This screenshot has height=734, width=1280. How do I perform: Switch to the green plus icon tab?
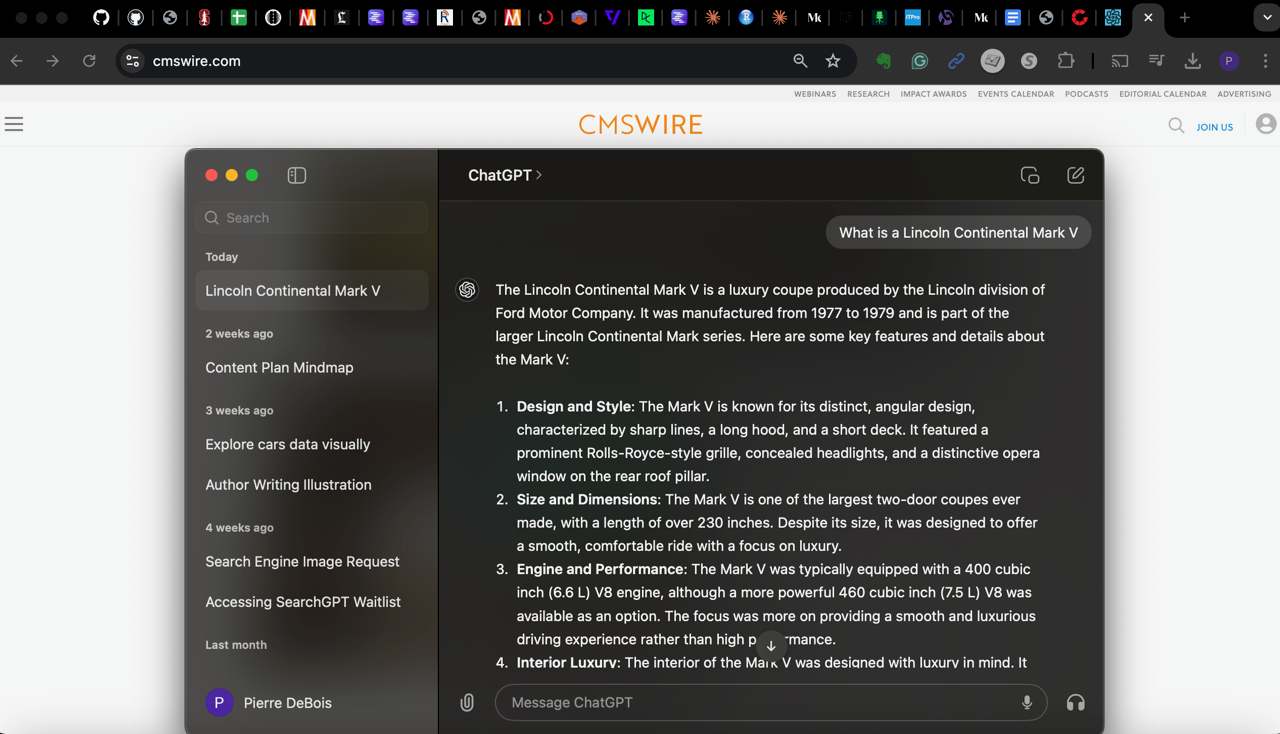(x=238, y=17)
